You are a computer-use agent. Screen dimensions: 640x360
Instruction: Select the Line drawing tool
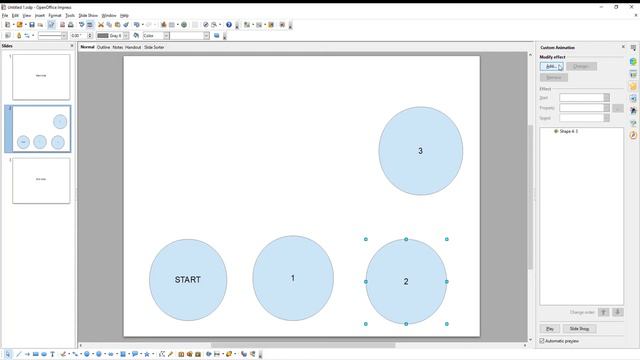coord(18,354)
